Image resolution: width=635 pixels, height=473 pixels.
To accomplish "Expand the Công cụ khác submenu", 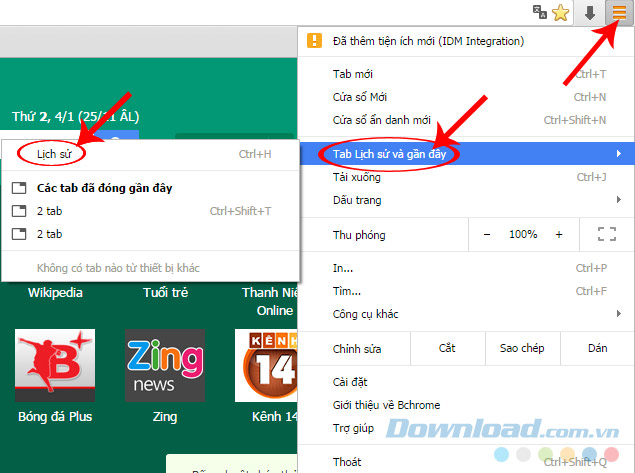I will point(466,314).
